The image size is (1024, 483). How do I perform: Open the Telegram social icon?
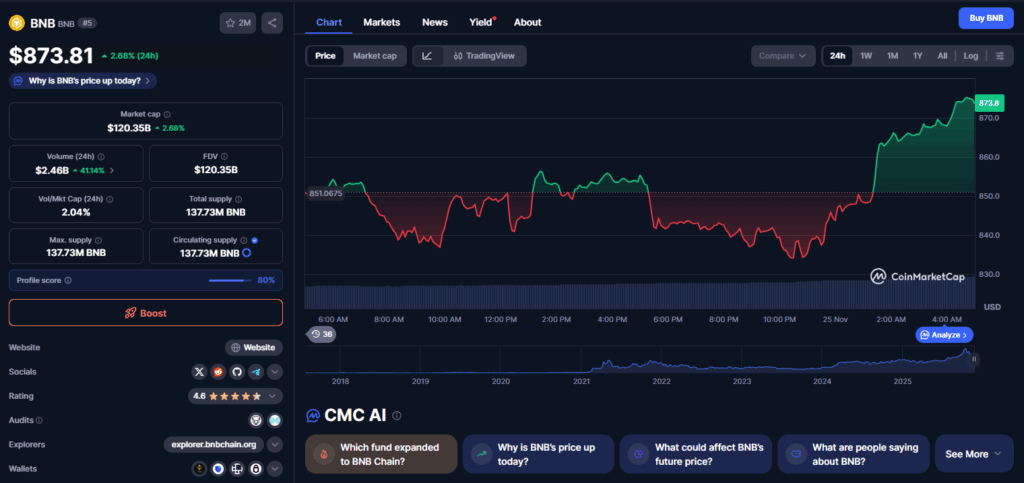coord(256,371)
